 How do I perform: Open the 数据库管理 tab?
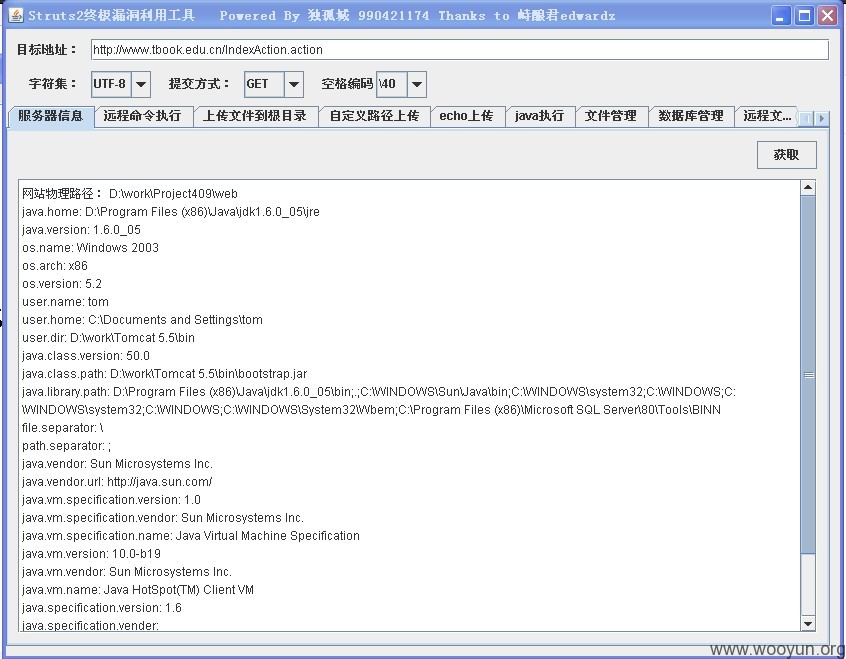tap(691, 116)
